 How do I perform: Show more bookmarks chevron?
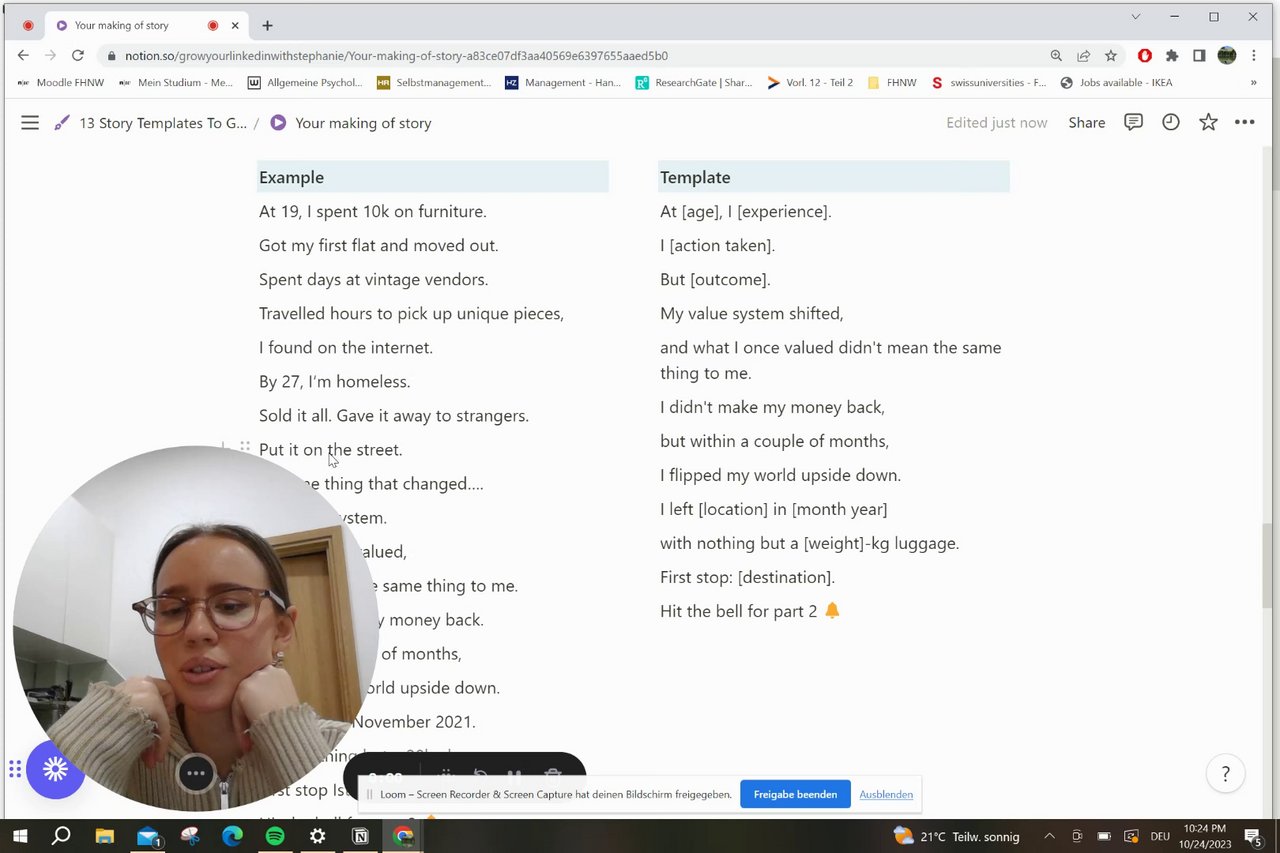click(x=1253, y=83)
